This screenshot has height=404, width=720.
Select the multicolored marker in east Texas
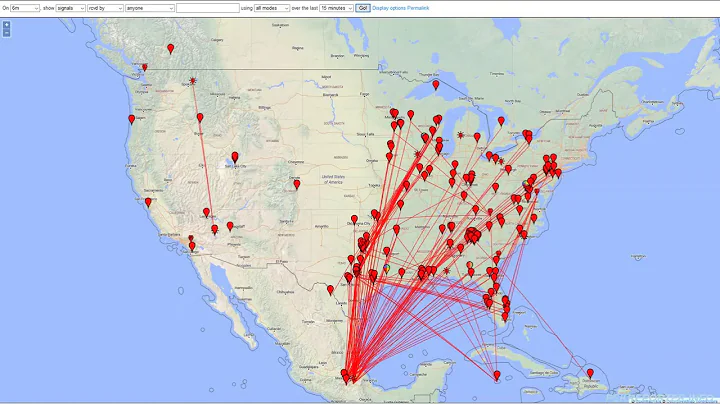[387, 269]
